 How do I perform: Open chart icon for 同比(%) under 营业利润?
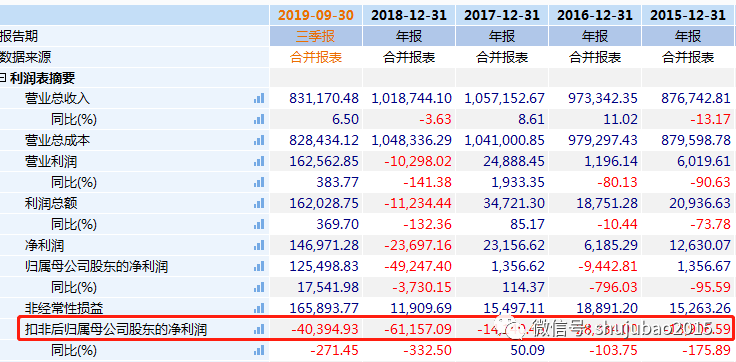pos(259,182)
